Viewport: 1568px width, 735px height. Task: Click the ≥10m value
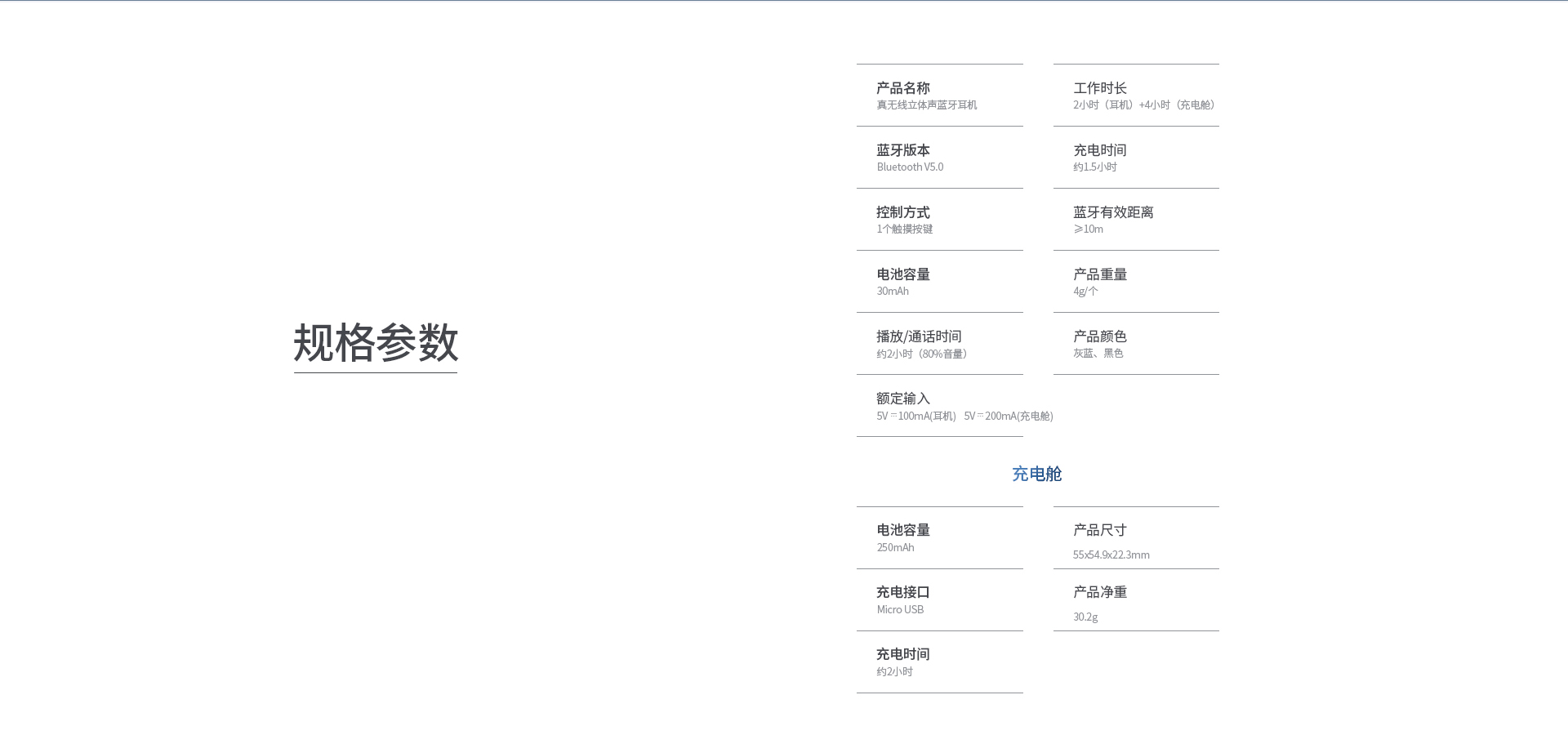[1089, 229]
